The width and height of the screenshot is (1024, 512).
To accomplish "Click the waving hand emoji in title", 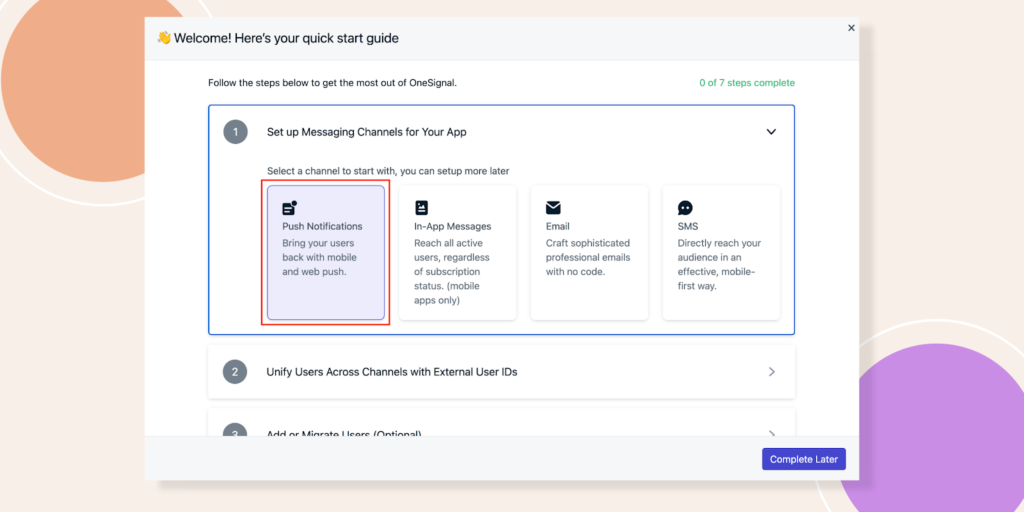I will click(164, 38).
